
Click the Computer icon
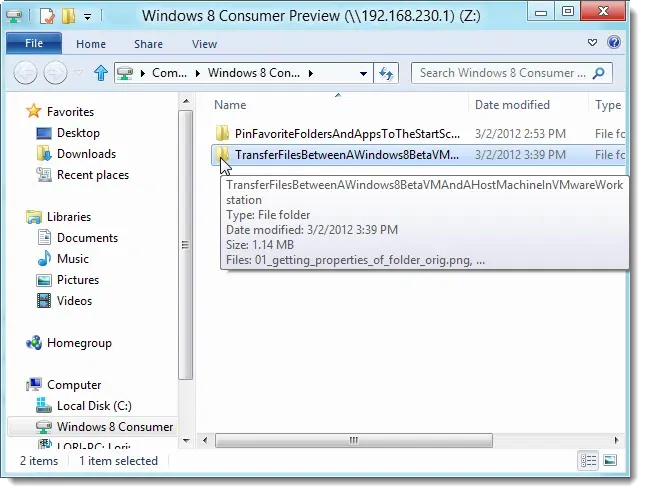point(33,385)
